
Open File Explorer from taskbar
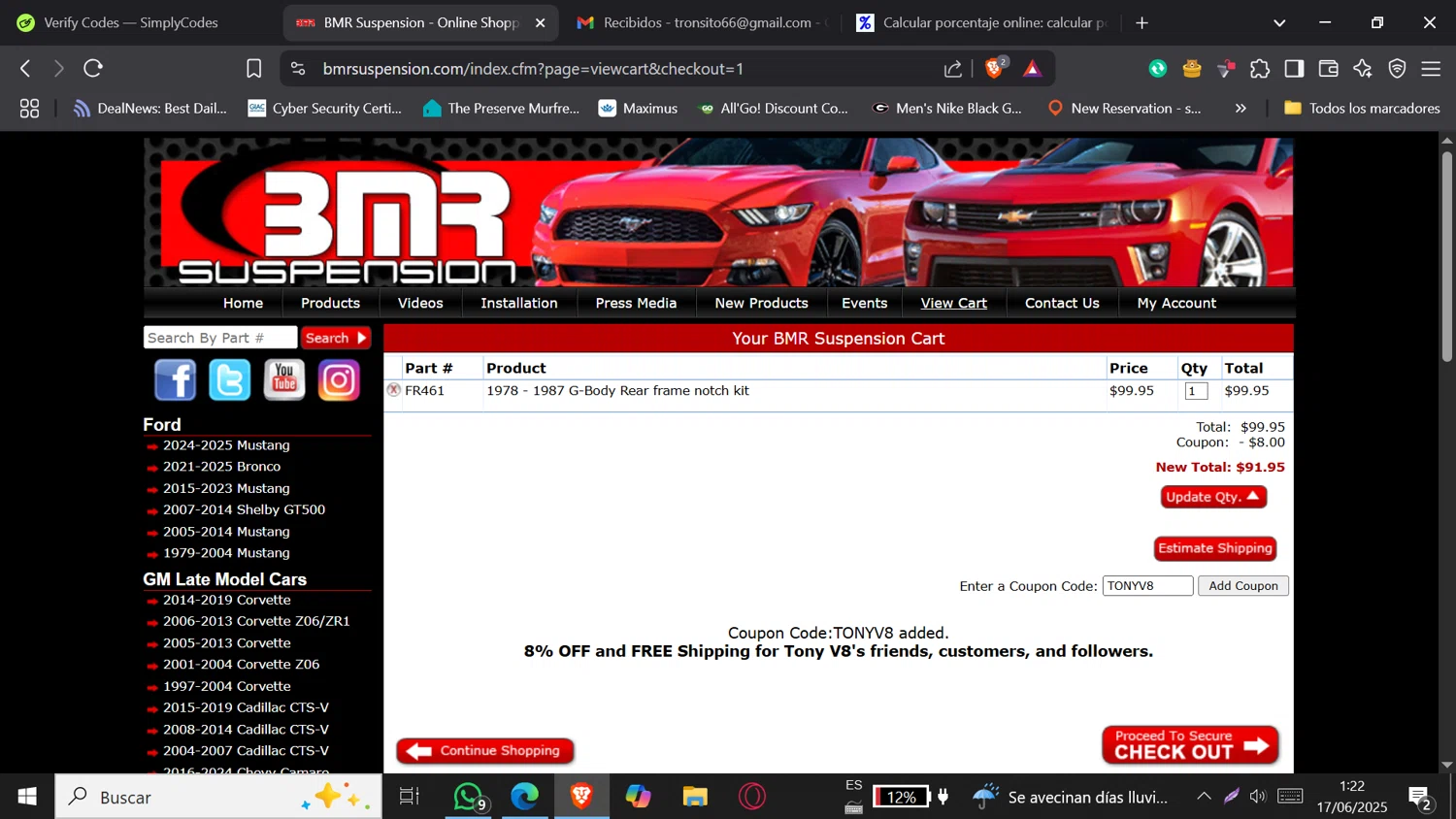pos(695,797)
